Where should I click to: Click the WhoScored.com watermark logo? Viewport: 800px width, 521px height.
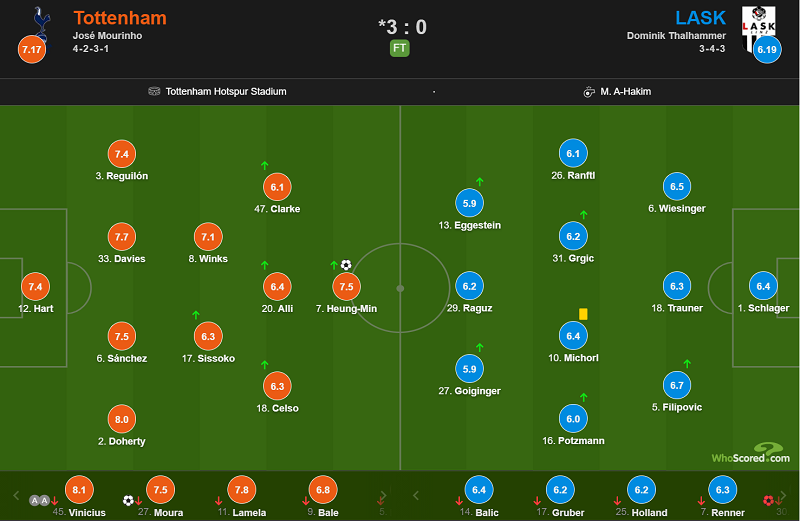(x=750, y=454)
